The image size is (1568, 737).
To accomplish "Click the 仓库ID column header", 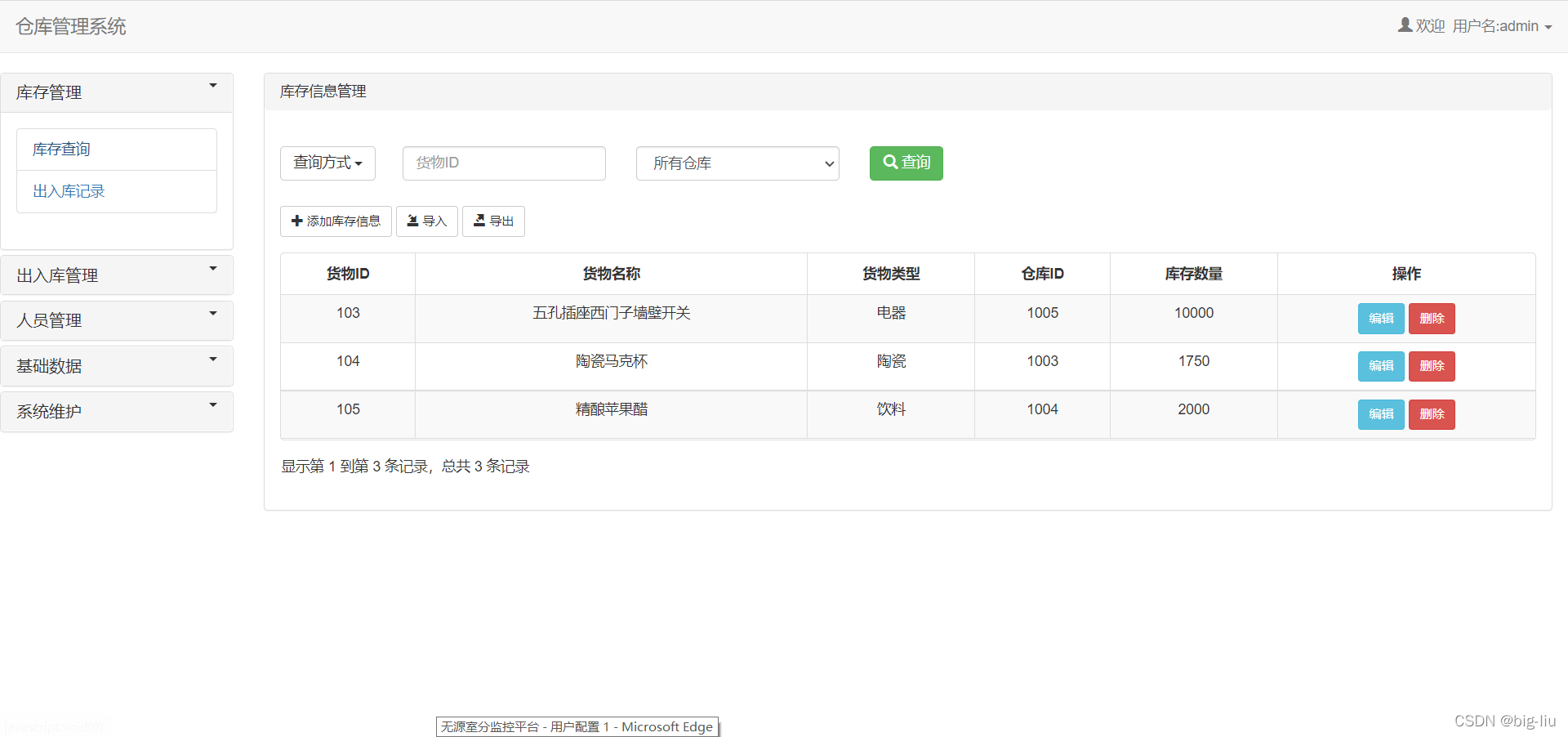I will point(1042,274).
